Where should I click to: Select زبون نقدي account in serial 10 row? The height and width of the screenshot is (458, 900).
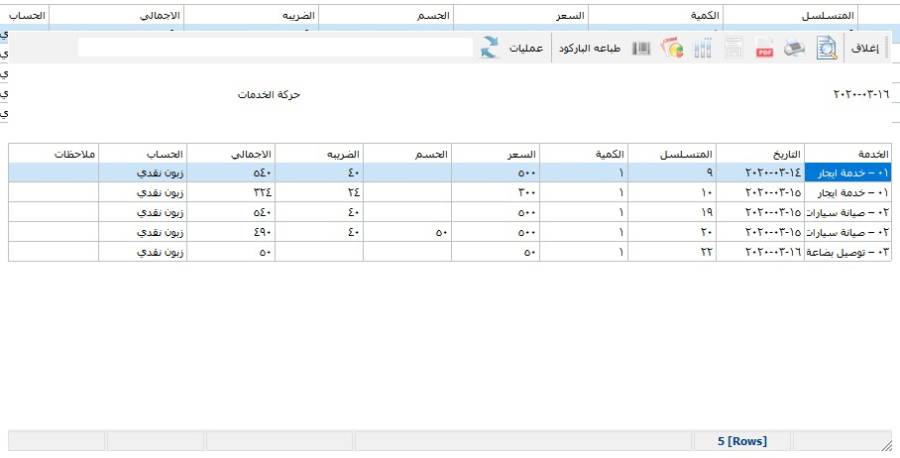143,193
